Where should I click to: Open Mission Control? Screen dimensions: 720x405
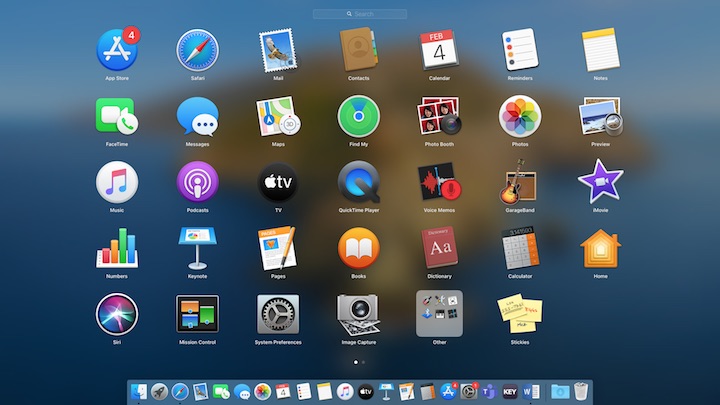pyautogui.click(x=197, y=314)
